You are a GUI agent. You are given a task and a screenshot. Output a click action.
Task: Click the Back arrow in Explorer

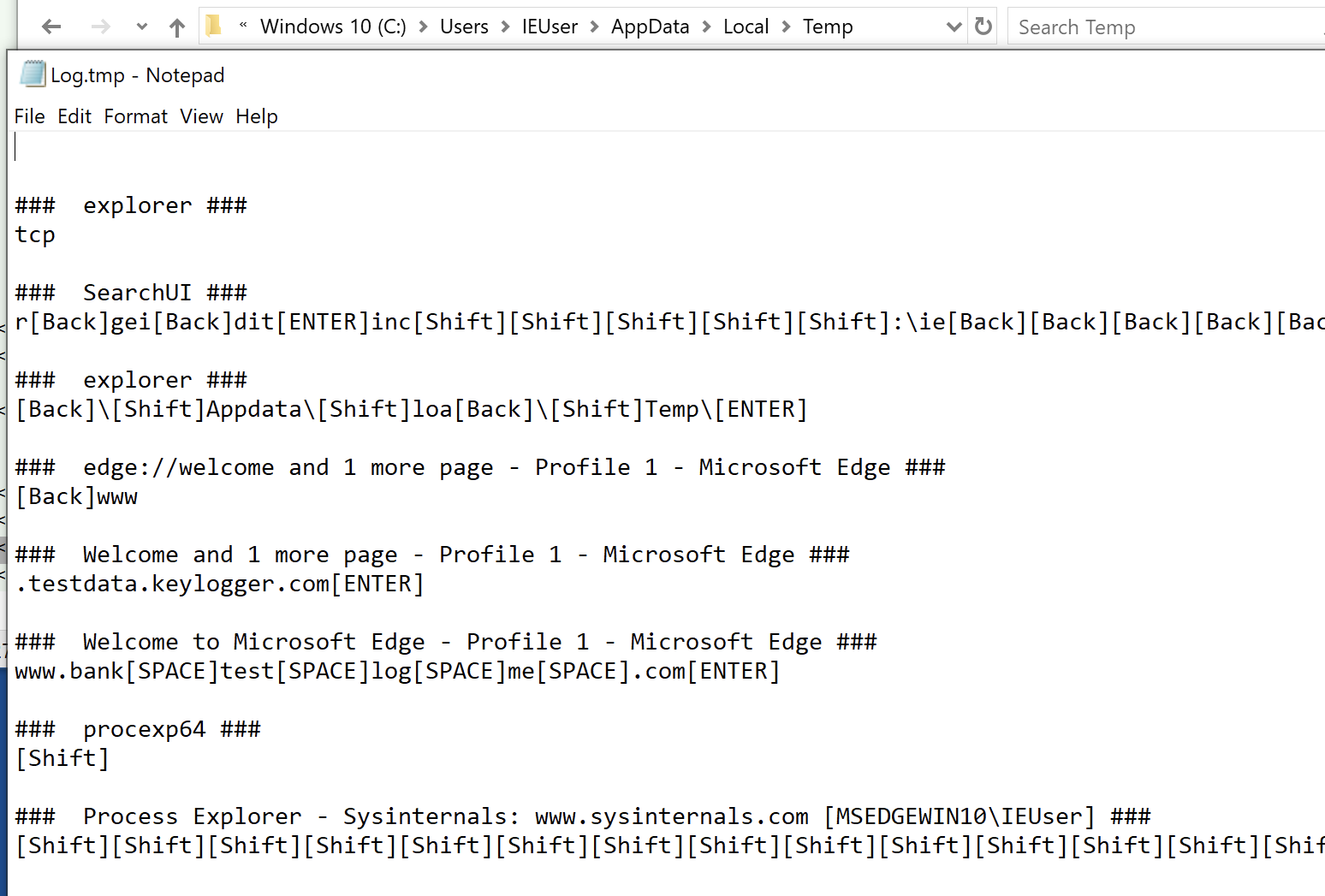coord(51,27)
